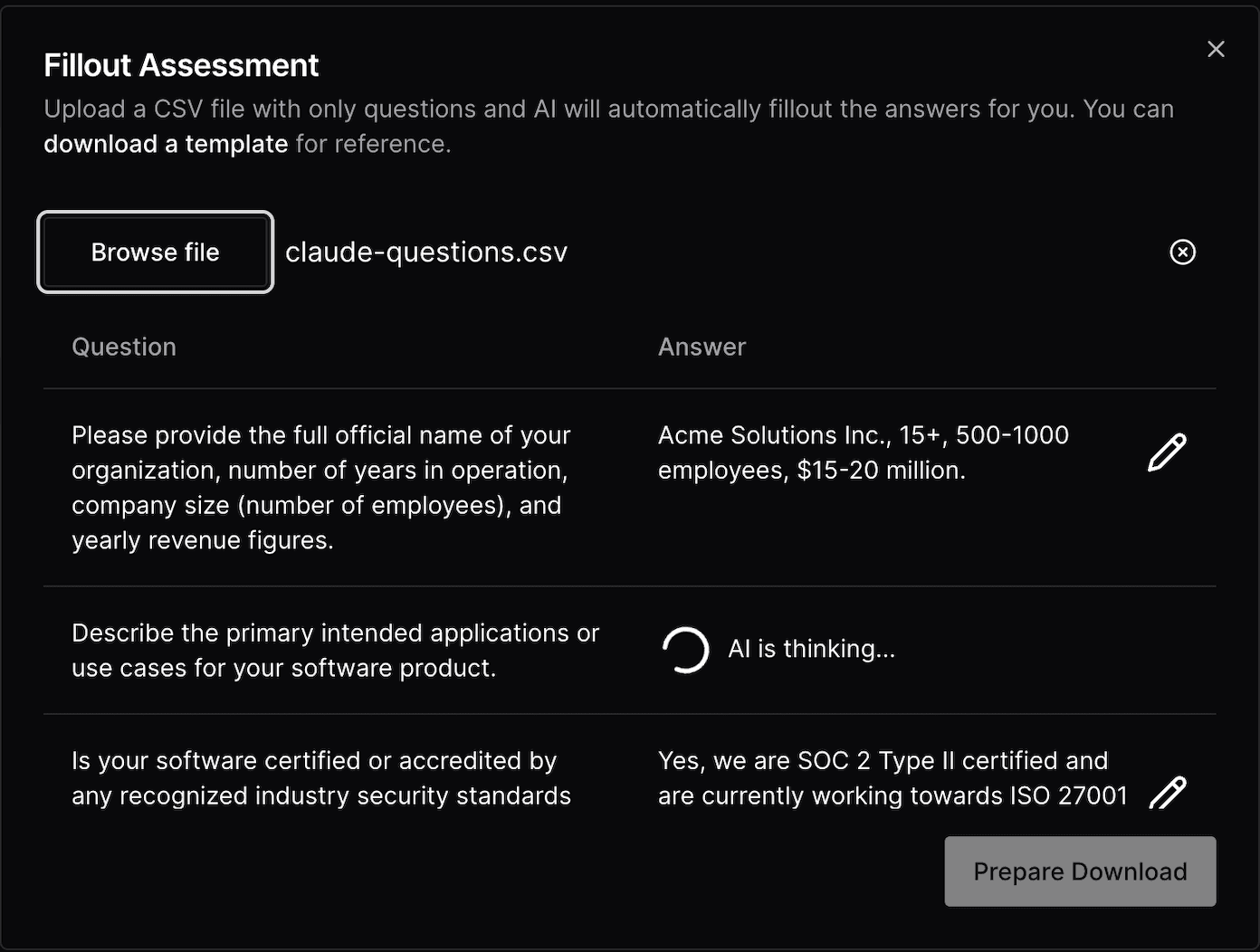The height and width of the screenshot is (952, 1260).
Task: Click the Prepare Download button
Action: pos(1080,871)
